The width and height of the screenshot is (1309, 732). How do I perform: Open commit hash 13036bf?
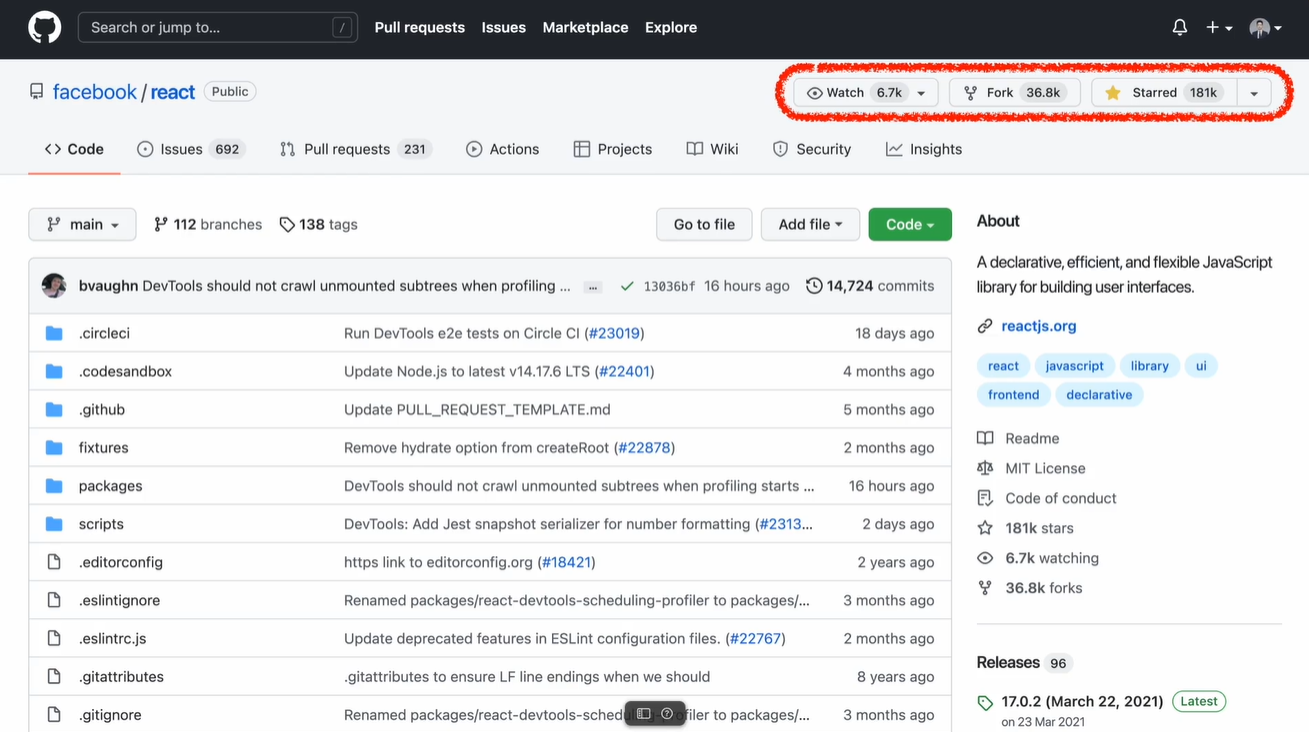669,286
